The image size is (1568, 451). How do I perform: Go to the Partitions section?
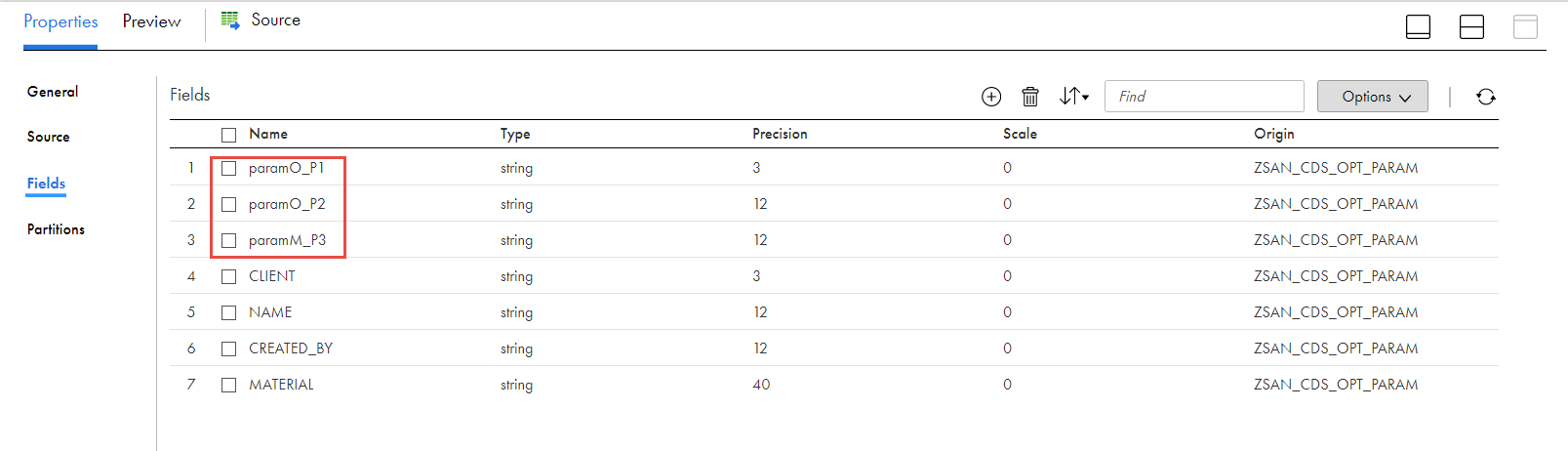pyautogui.click(x=56, y=229)
